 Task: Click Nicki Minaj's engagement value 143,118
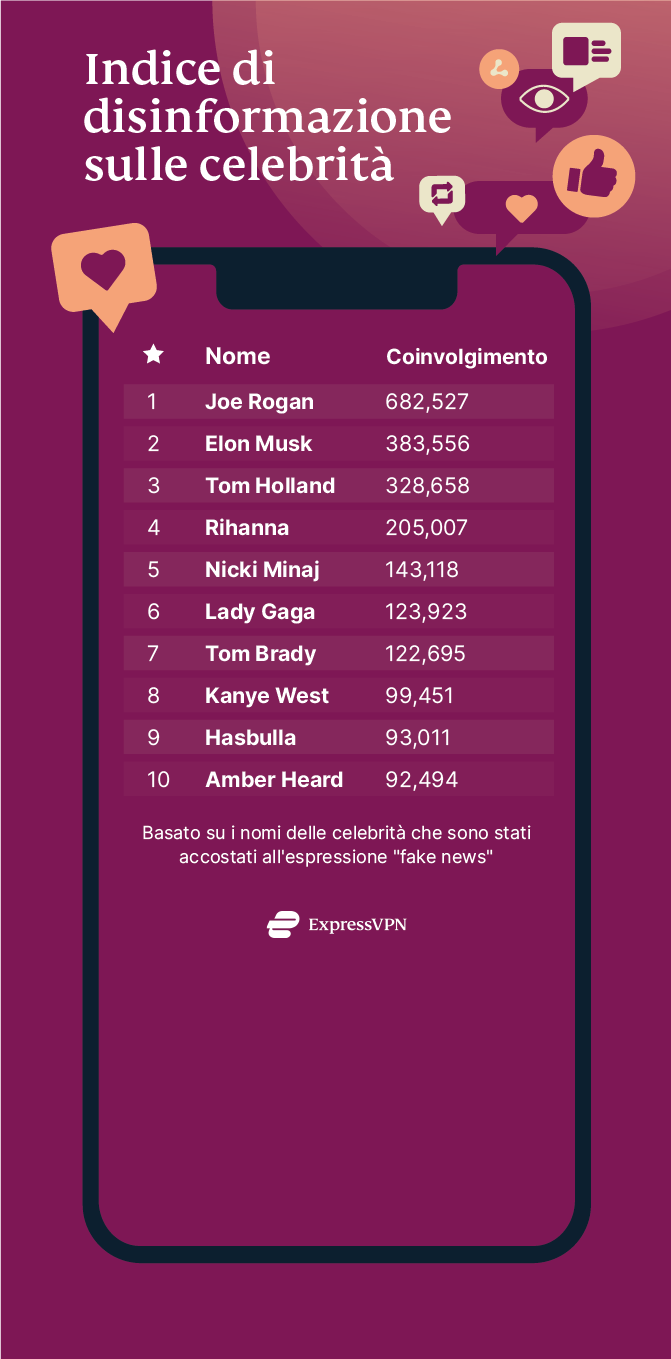point(421,570)
